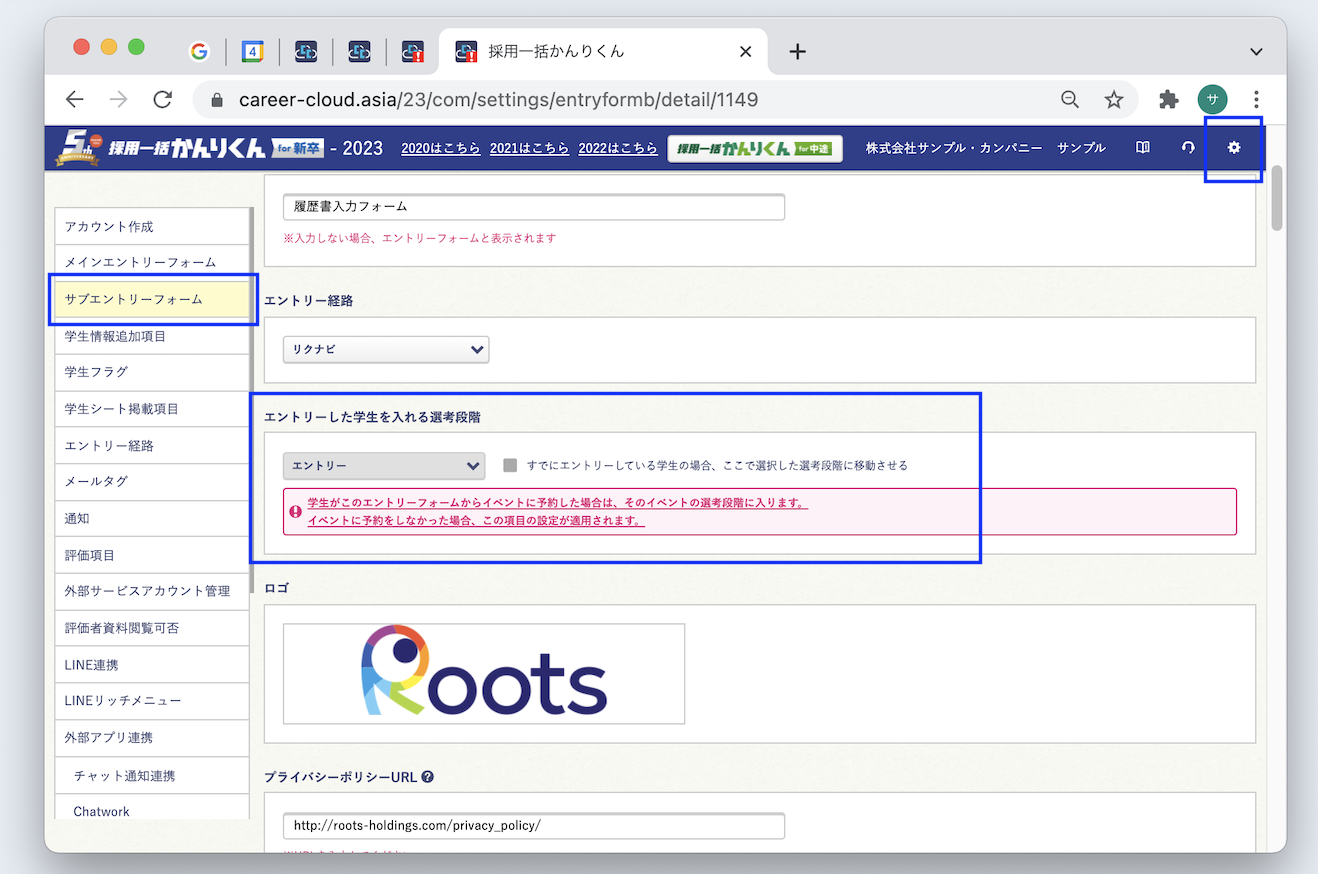Viewport: 1318px width, 874px height.
Task: Select メインエントリーフォーム in the sidebar
Action: pyautogui.click(x=140, y=262)
